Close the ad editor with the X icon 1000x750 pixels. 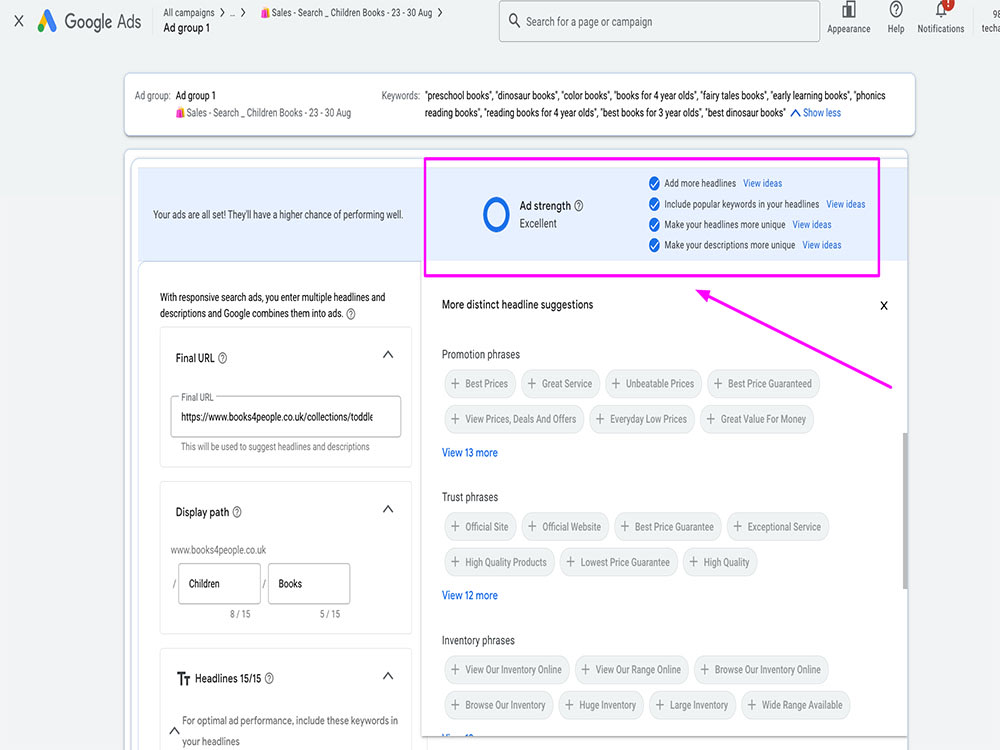pyautogui.click(x=19, y=21)
